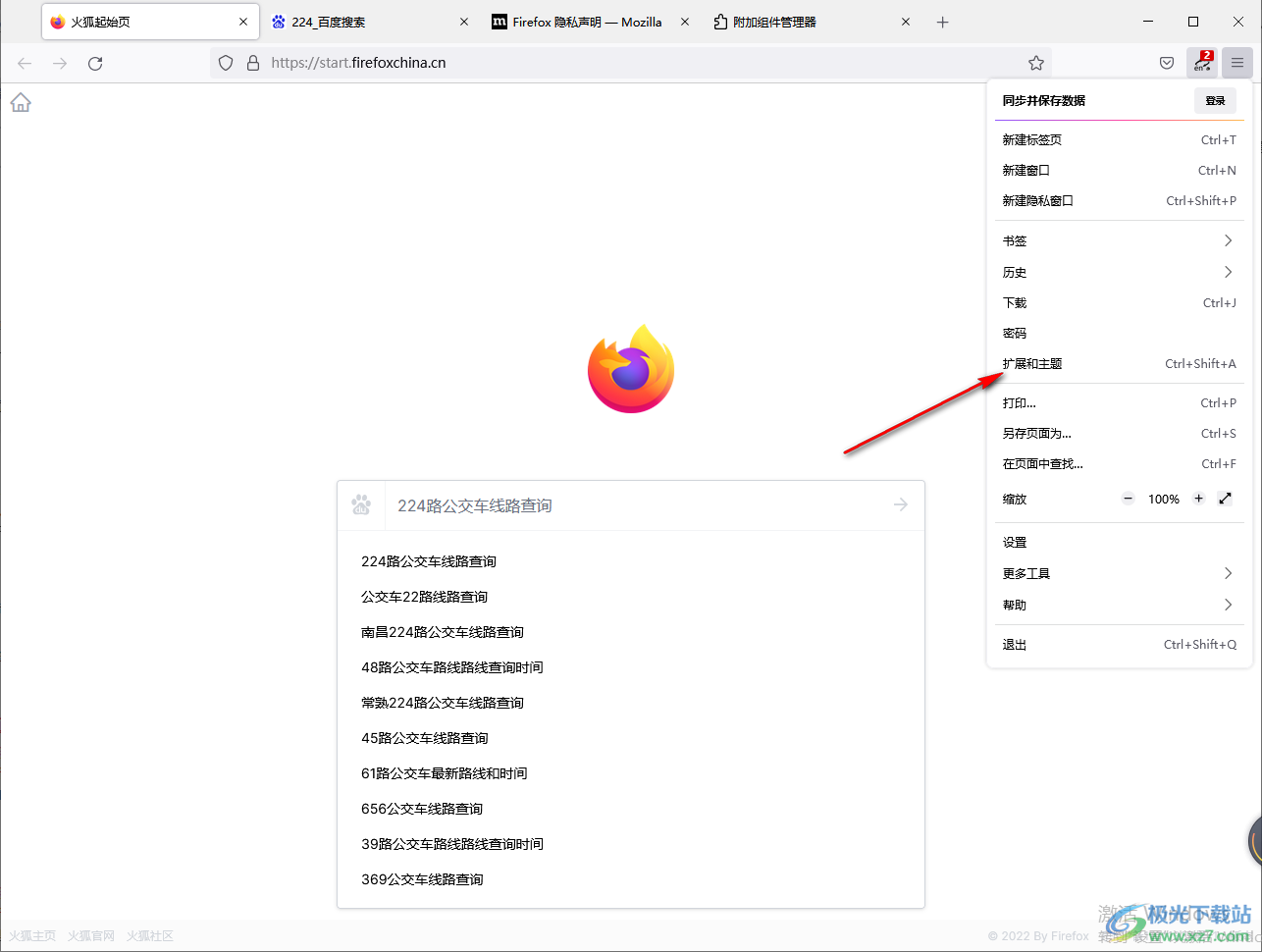Select the 火狐起始页 tab

tap(150, 22)
